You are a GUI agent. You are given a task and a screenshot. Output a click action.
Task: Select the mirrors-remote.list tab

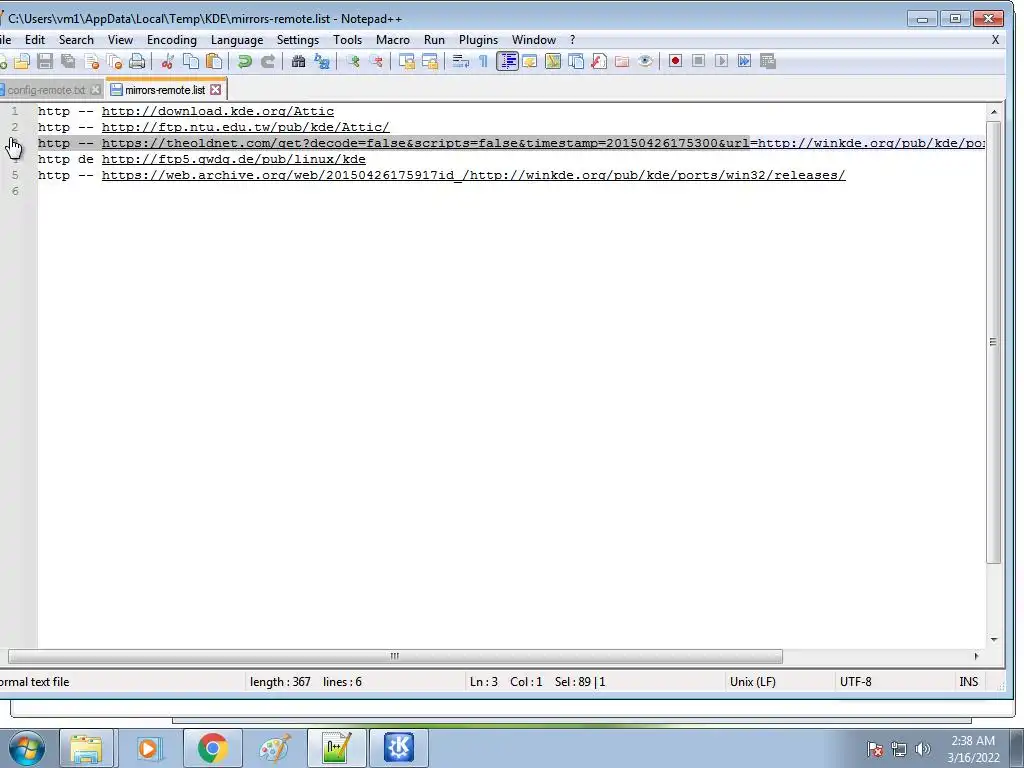coord(165,90)
